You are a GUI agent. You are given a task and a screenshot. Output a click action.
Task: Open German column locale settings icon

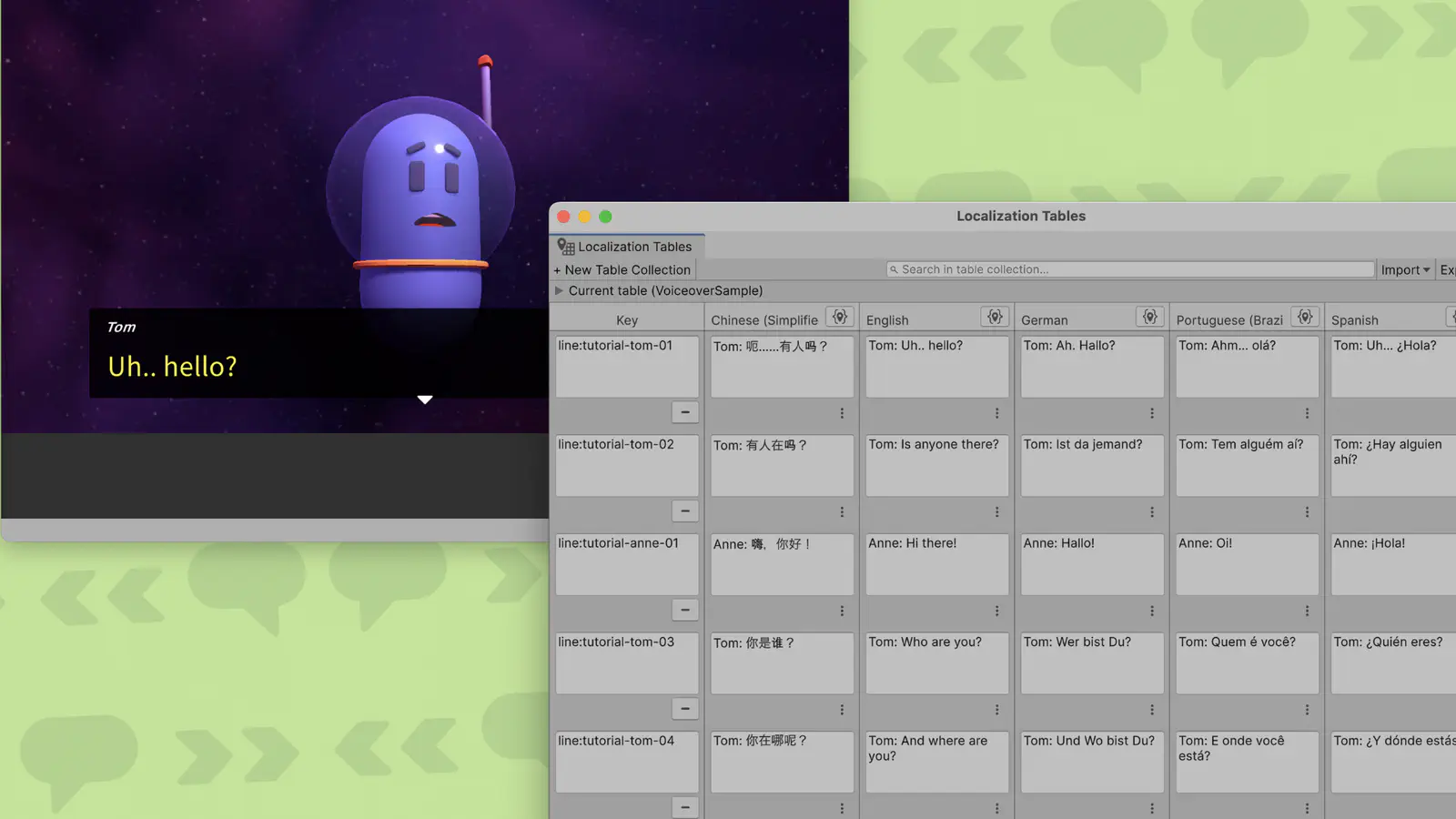[1149, 317]
